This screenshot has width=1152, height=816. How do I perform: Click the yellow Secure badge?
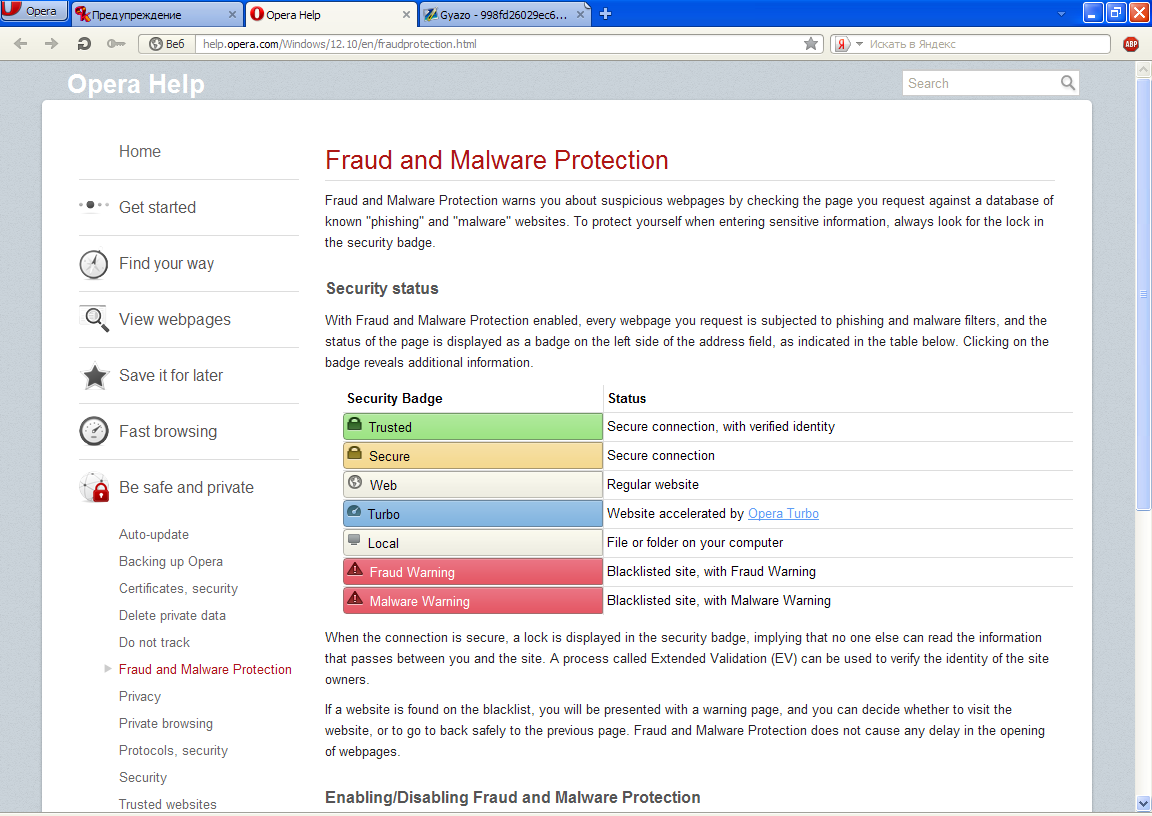(x=472, y=455)
